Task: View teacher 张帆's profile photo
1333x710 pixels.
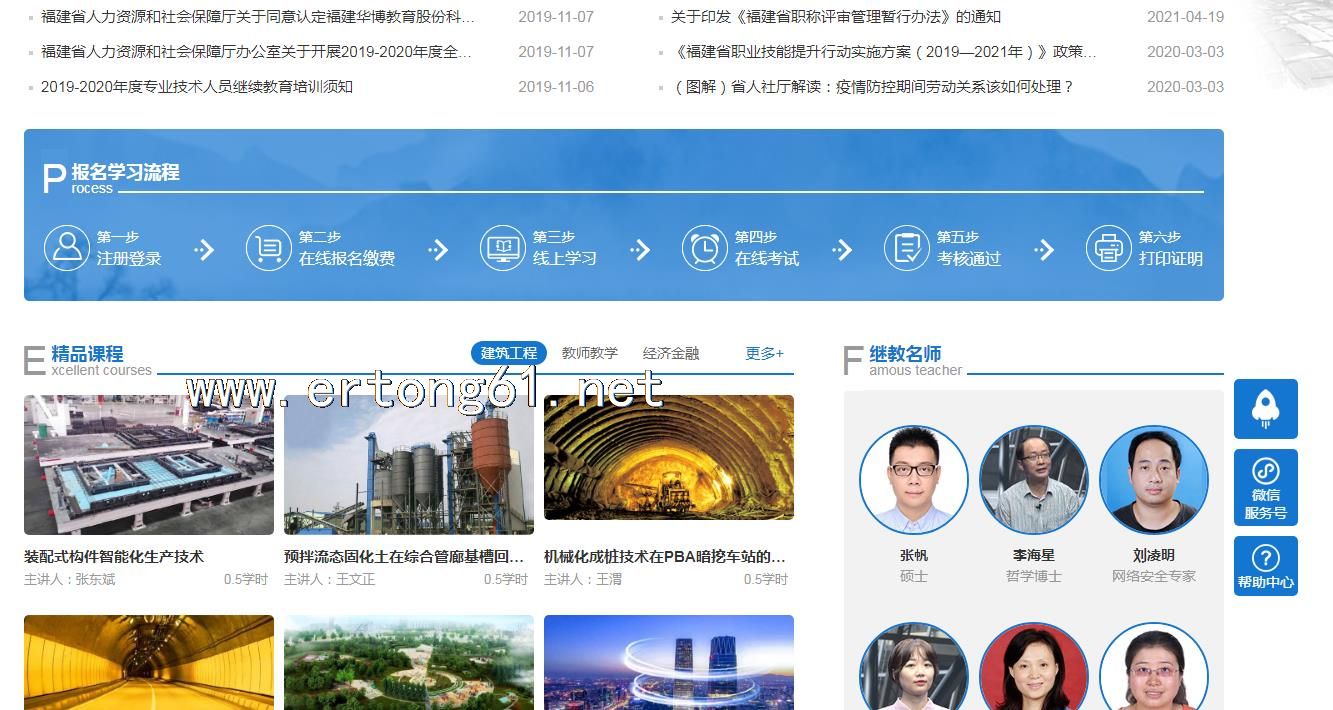Action: click(x=914, y=480)
